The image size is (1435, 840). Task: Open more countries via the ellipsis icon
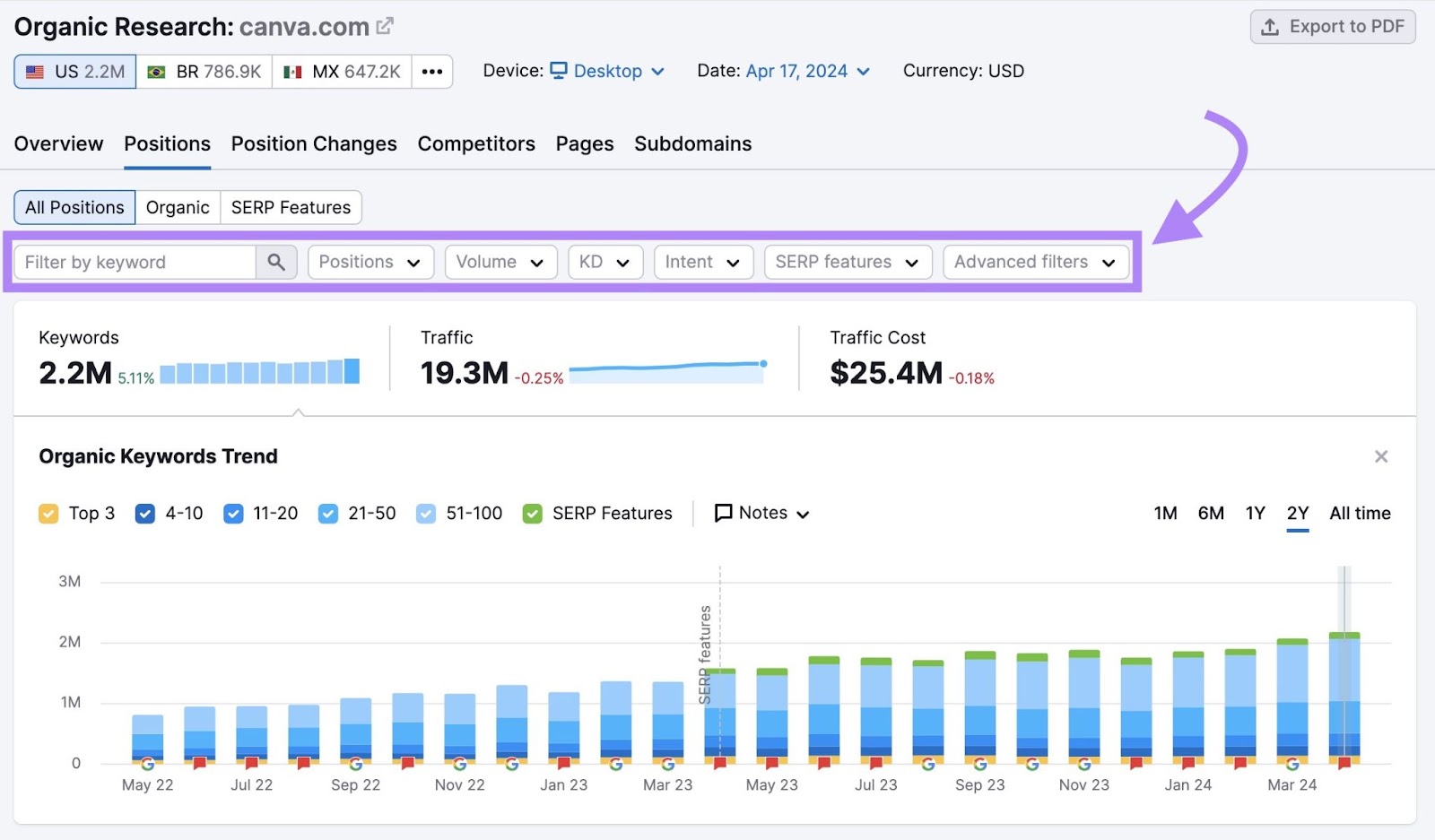coord(431,71)
